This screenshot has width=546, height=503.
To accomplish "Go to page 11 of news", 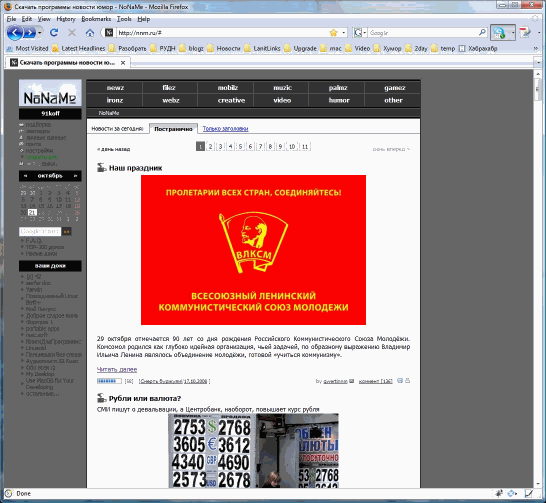I will 305,147.
